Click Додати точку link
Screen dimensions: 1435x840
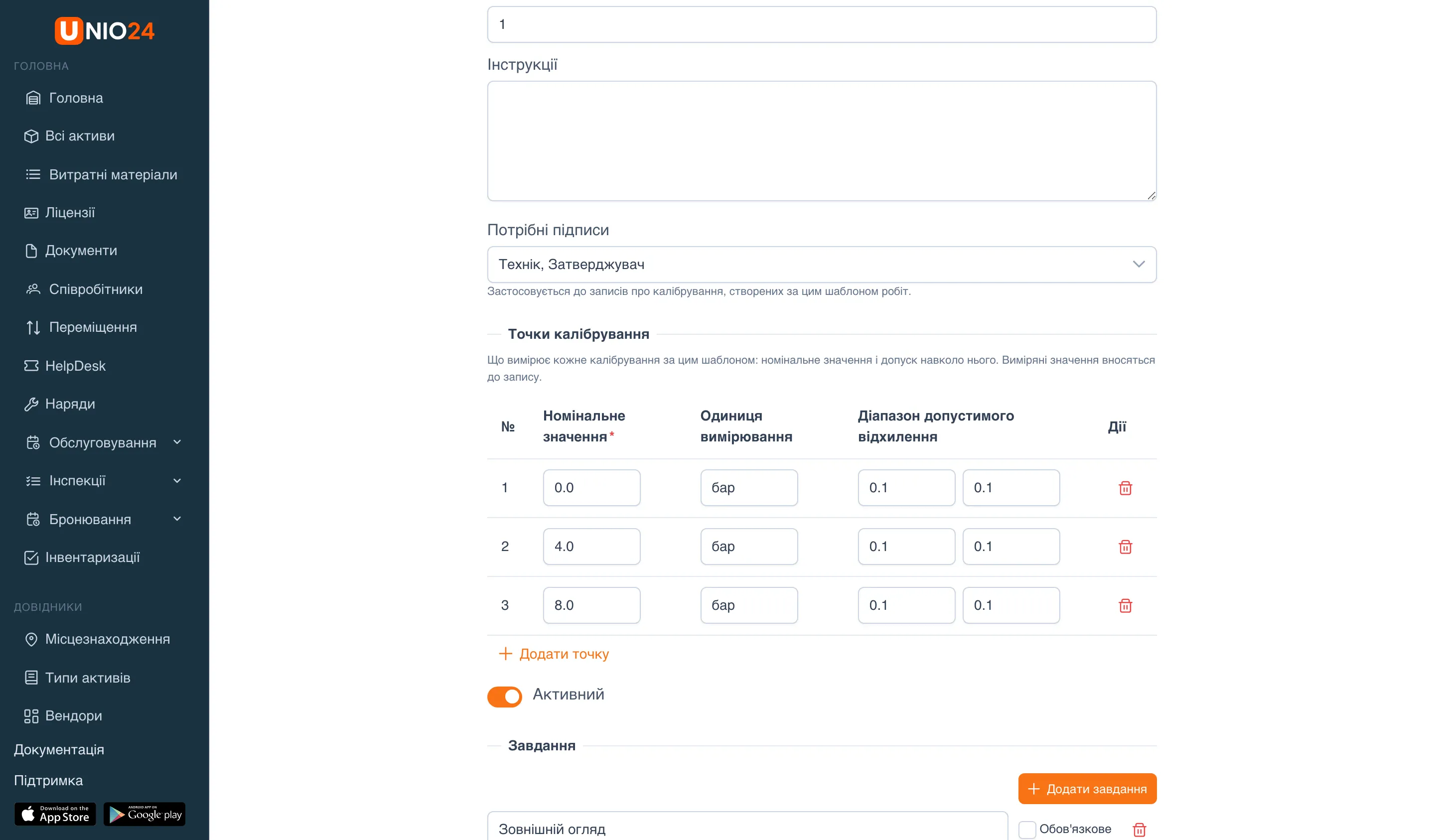coord(554,654)
